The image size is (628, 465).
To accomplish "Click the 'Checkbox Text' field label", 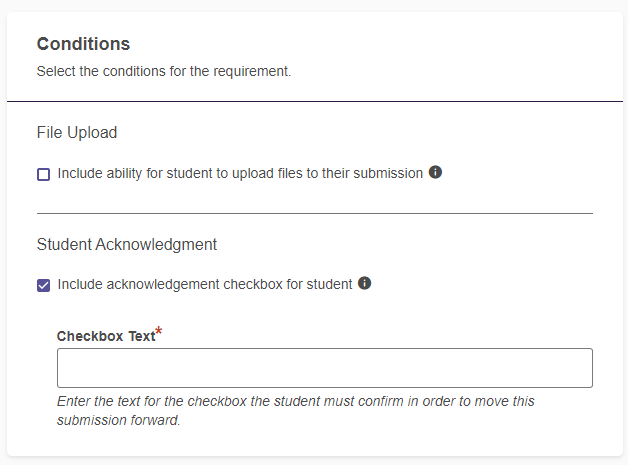I will click(106, 336).
